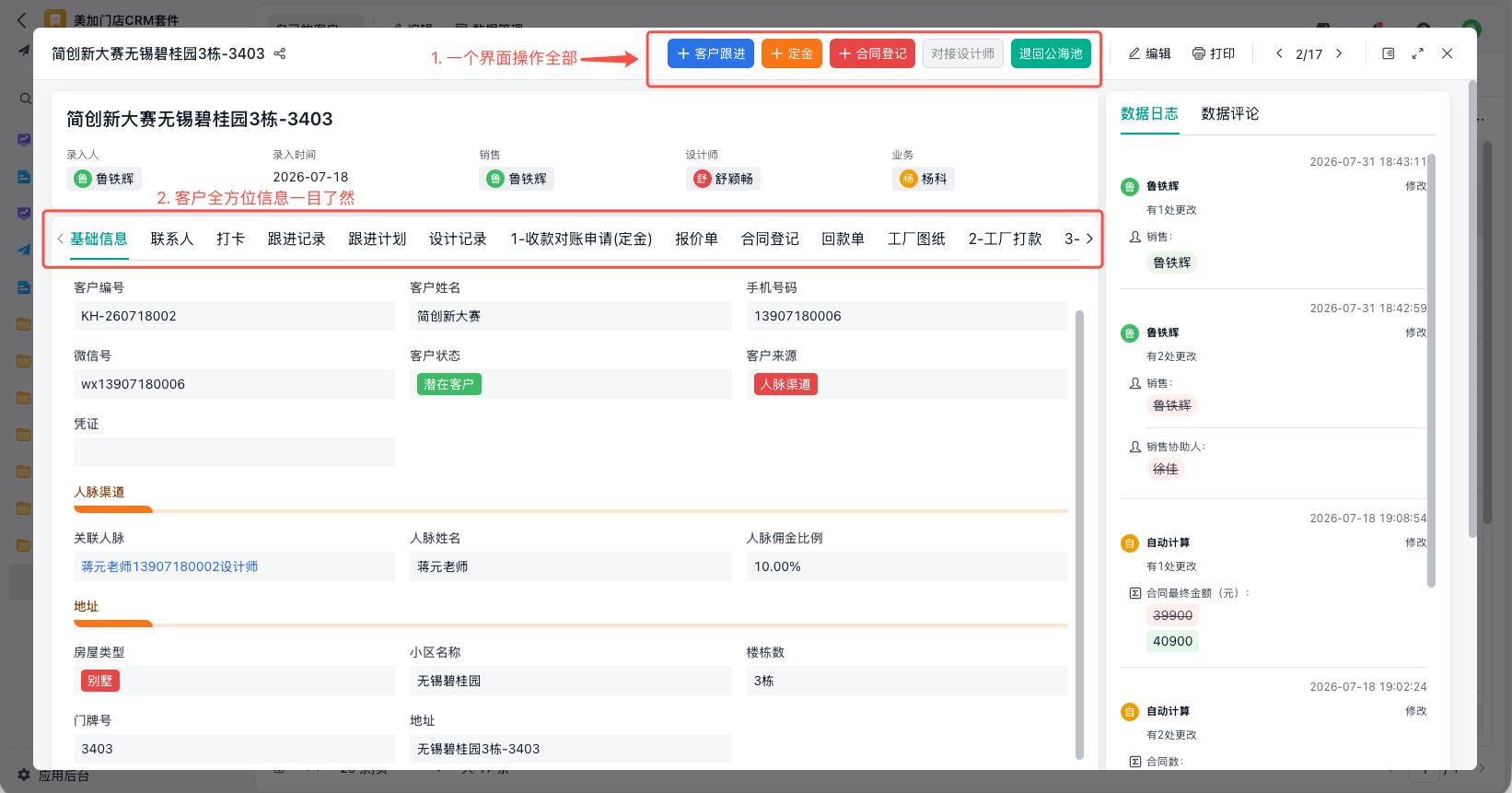Open the 2-工厂打款 tab
Screen dimensions: 1512x793
click(x=1005, y=239)
